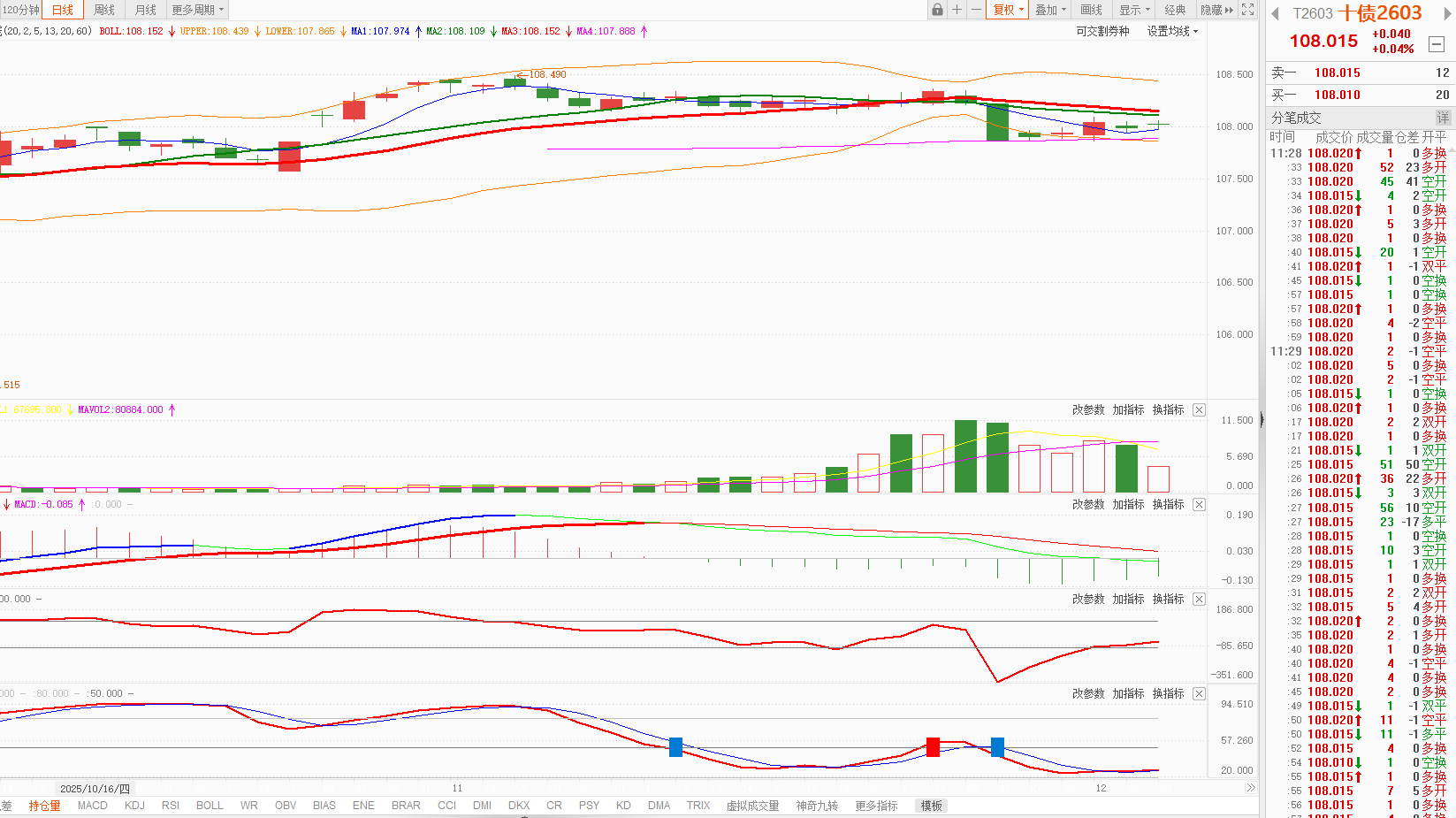The width and height of the screenshot is (1456, 818).
Task: Click the timeline scroll-right chevron
Action: [1250, 787]
